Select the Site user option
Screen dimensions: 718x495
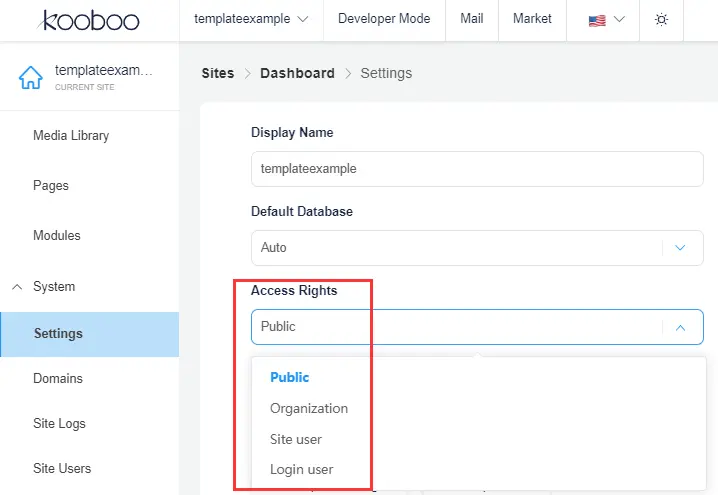coord(296,439)
